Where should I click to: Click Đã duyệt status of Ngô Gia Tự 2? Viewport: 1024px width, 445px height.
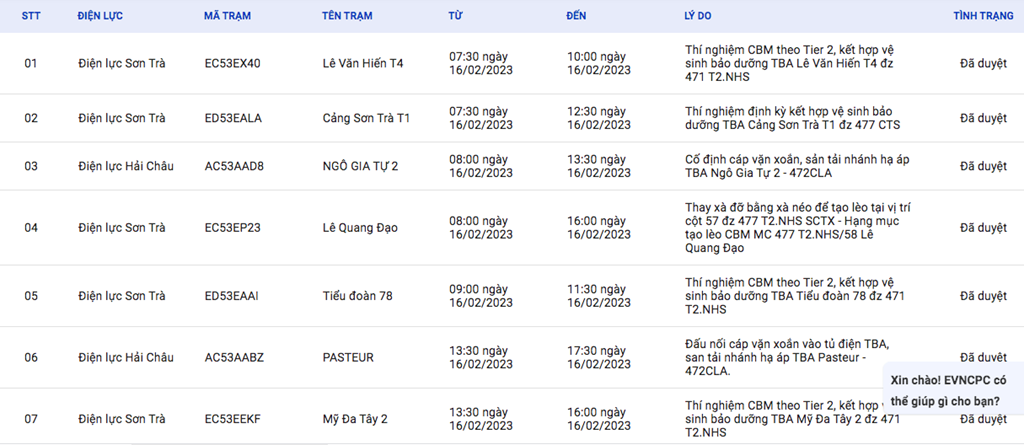pos(983,166)
